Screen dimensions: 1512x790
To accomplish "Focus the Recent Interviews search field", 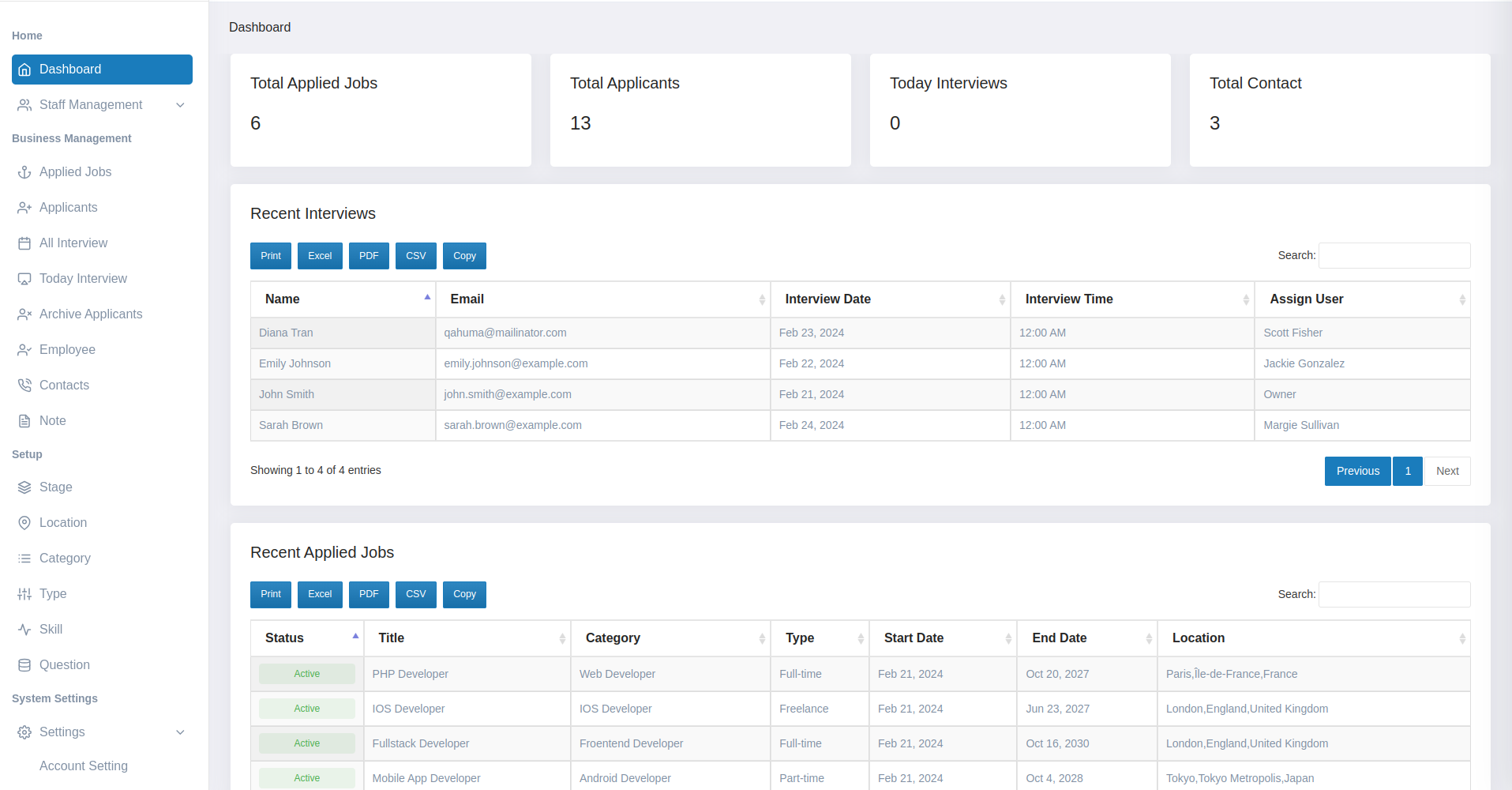I will [1394, 255].
